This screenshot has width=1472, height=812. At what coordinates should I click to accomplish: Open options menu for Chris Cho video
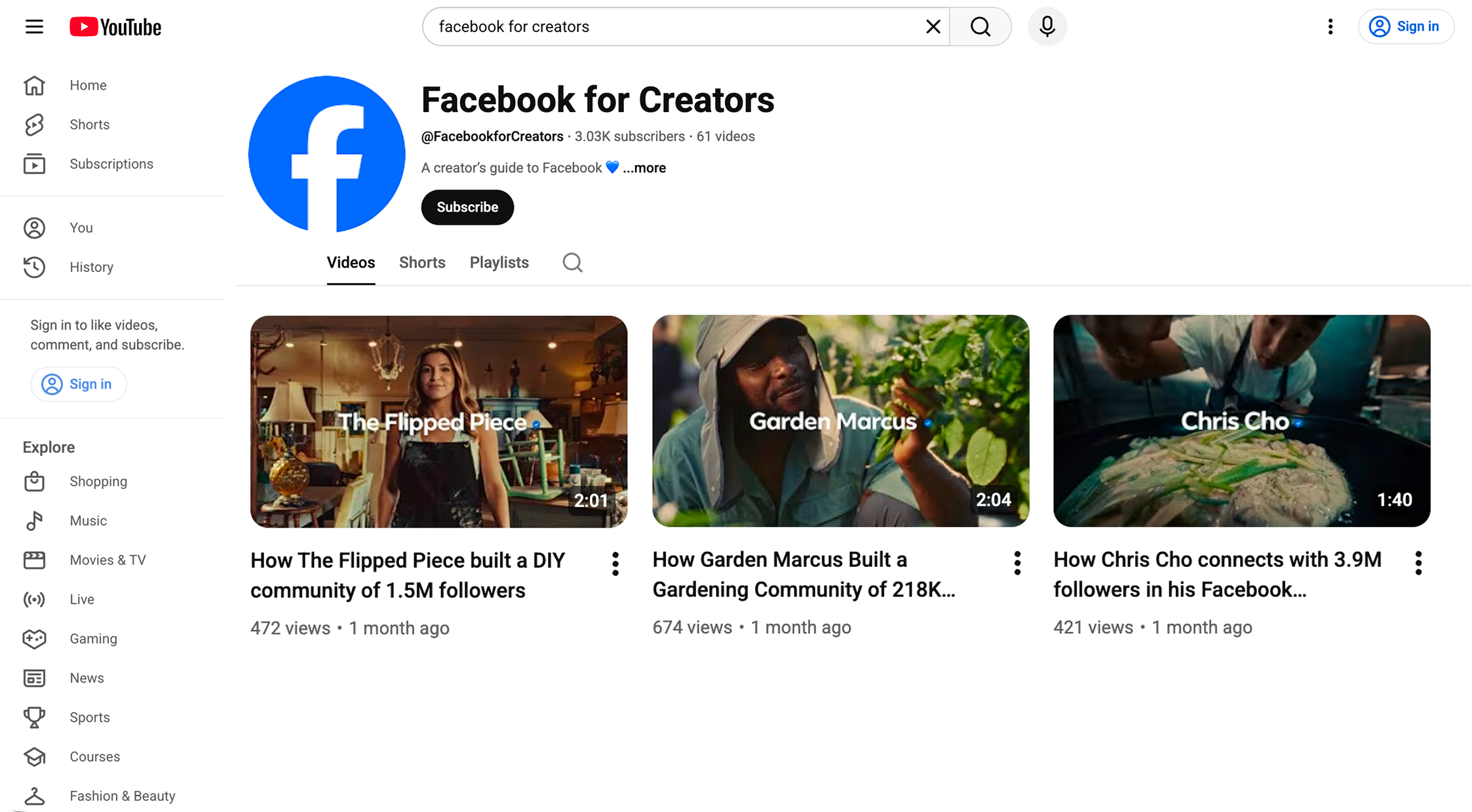click(1418, 563)
